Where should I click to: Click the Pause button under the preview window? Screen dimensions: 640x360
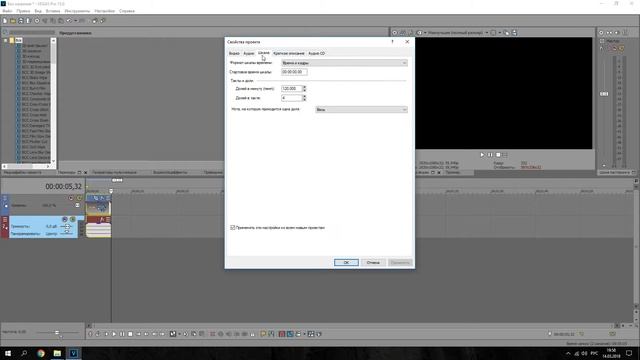pos(490,155)
